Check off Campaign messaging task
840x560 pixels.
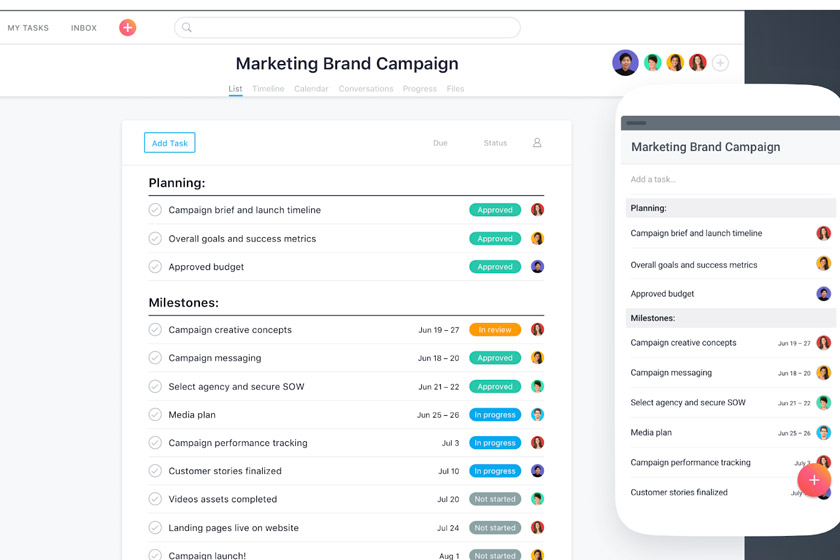(x=155, y=358)
